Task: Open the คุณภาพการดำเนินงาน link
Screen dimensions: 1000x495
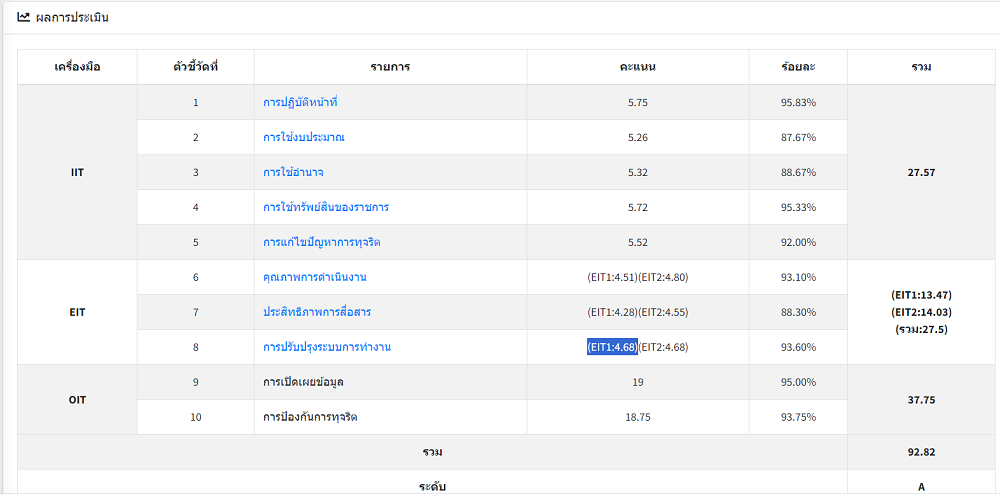Action: pyautogui.click(x=314, y=277)
